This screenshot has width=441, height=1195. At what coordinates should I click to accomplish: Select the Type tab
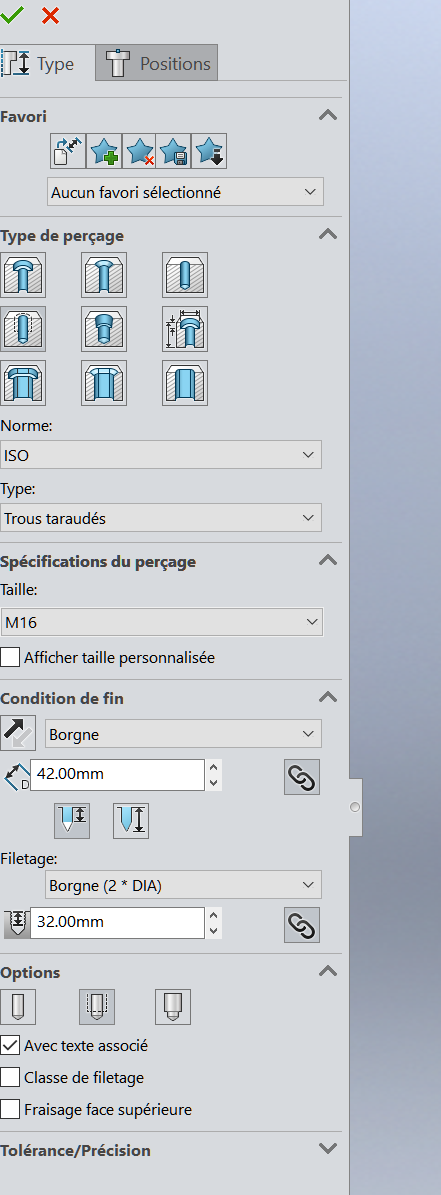click(x=47, y=64)
